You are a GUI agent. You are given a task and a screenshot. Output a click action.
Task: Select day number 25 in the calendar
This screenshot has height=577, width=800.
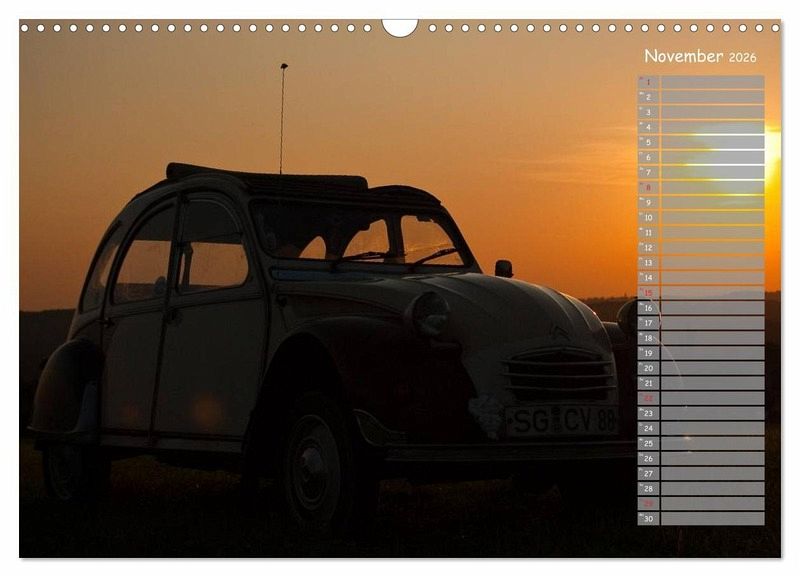[x=648, y=443]
